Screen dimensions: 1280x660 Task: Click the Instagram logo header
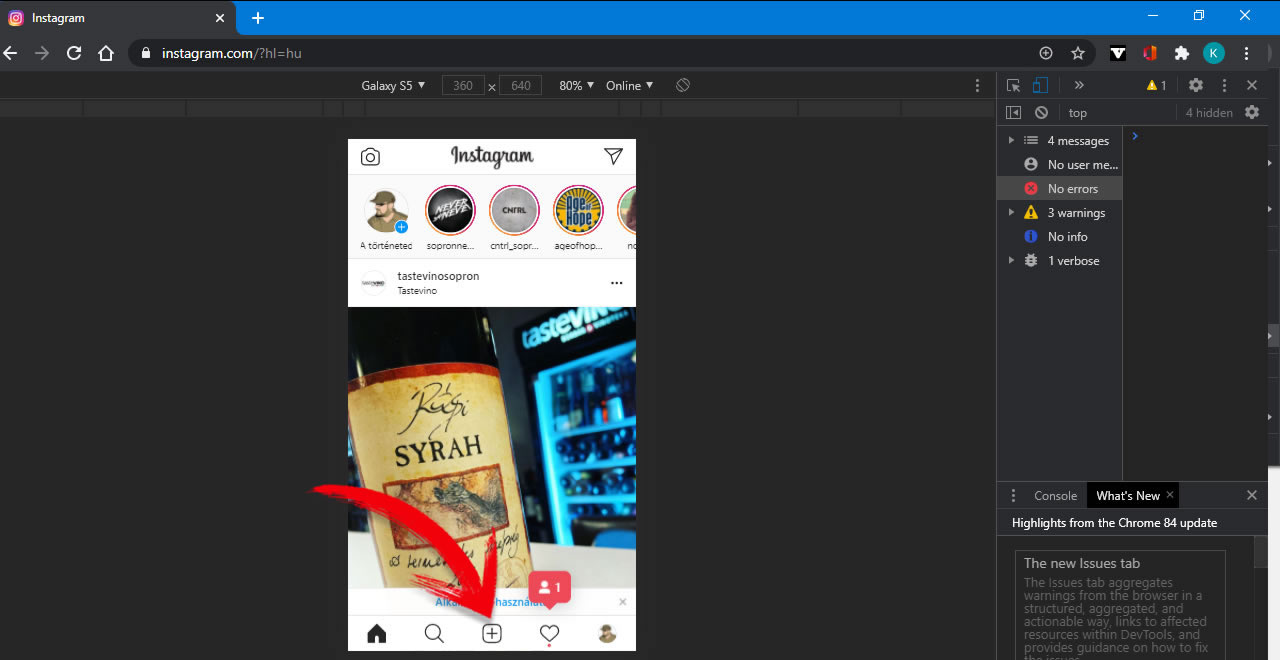coord(492,156)
